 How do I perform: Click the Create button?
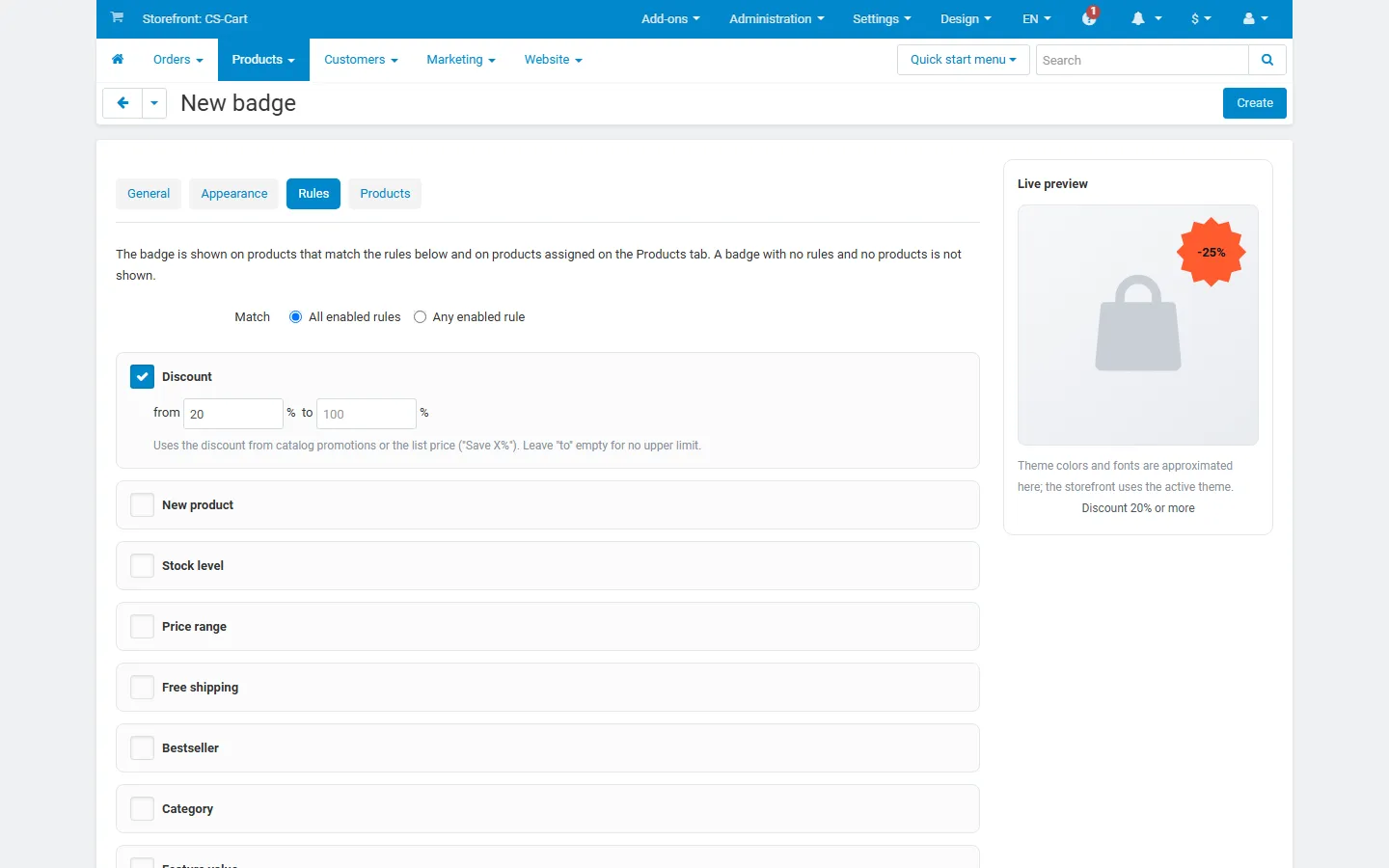[1255, 103]
